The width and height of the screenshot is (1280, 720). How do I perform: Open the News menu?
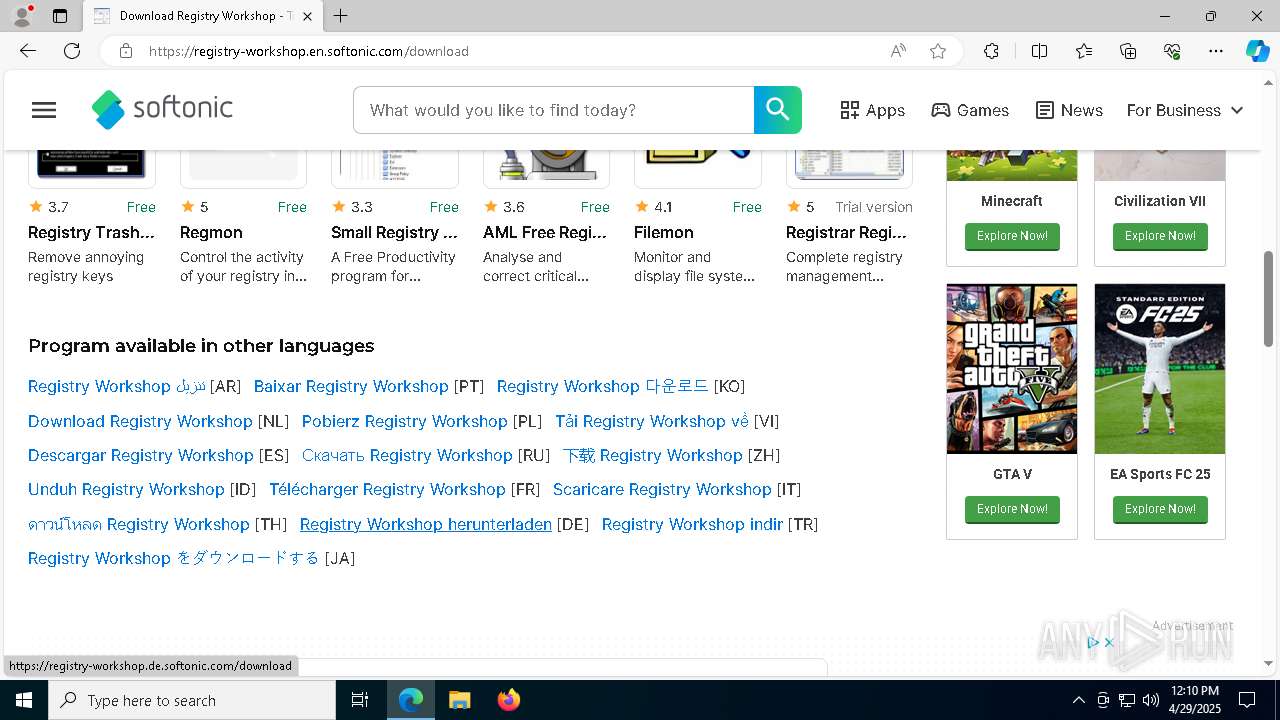1069,110
